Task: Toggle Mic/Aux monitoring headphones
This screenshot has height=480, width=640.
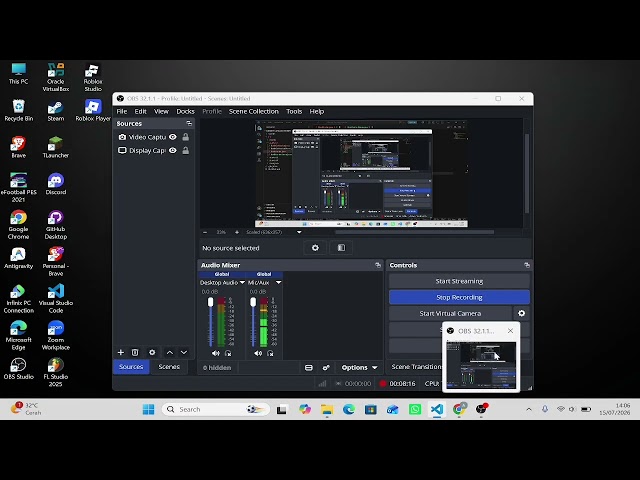Action: tap(270, 353)
